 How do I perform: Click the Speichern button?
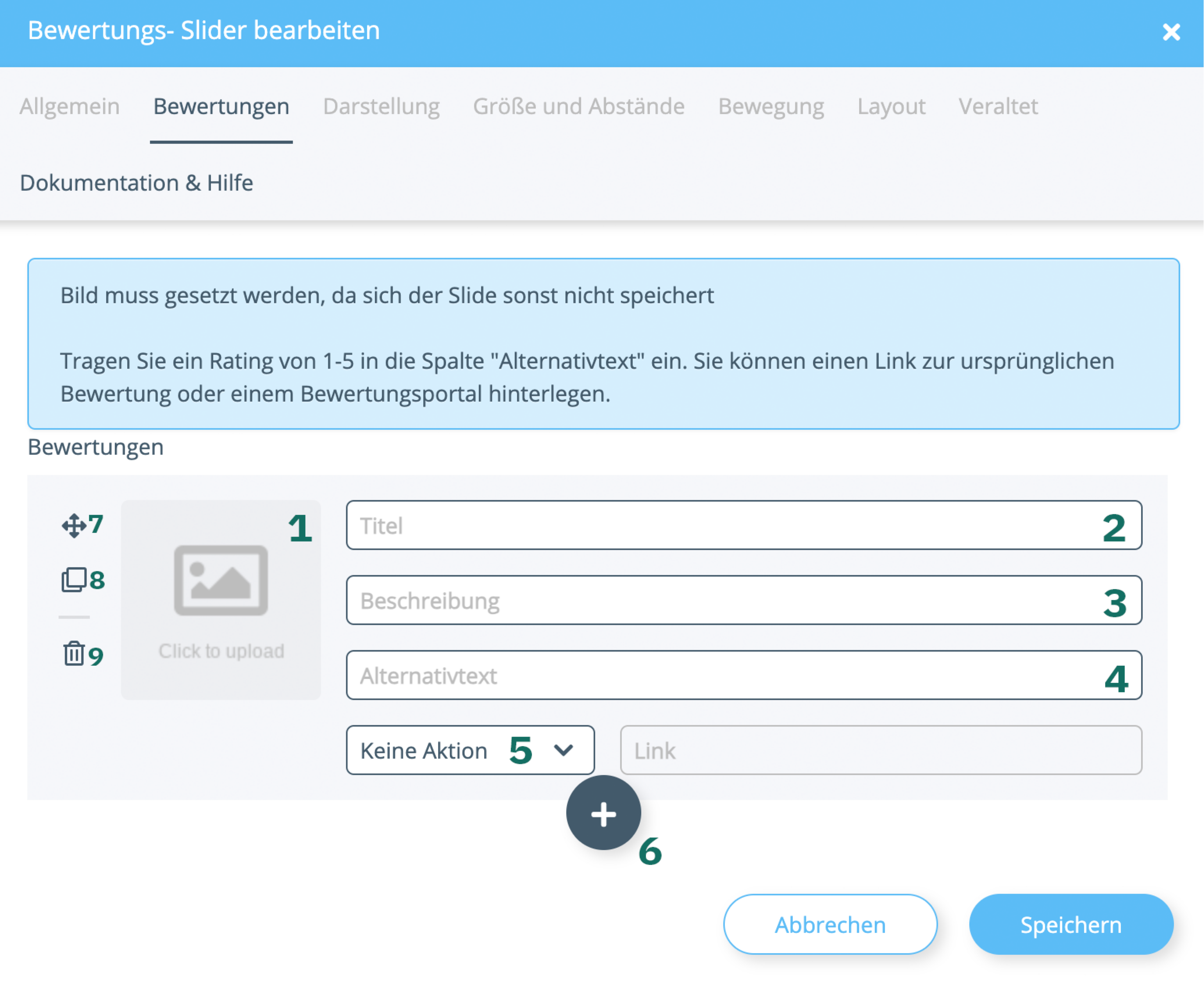[1070, 925]
